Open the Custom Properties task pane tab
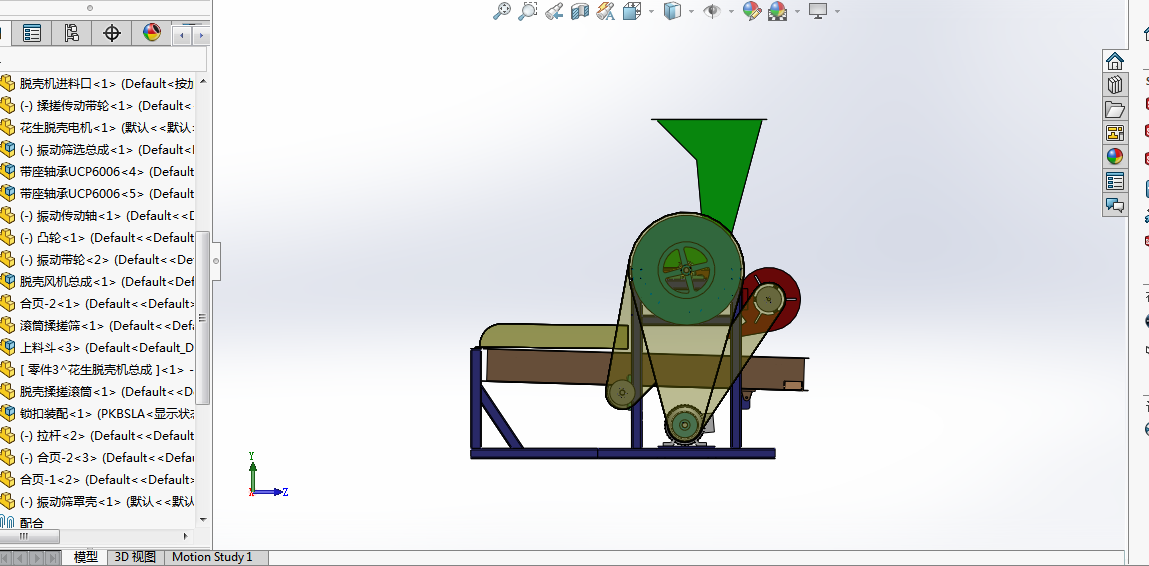The height and width of the screenshot is (566, 1149). click(x=1115, y=180)
